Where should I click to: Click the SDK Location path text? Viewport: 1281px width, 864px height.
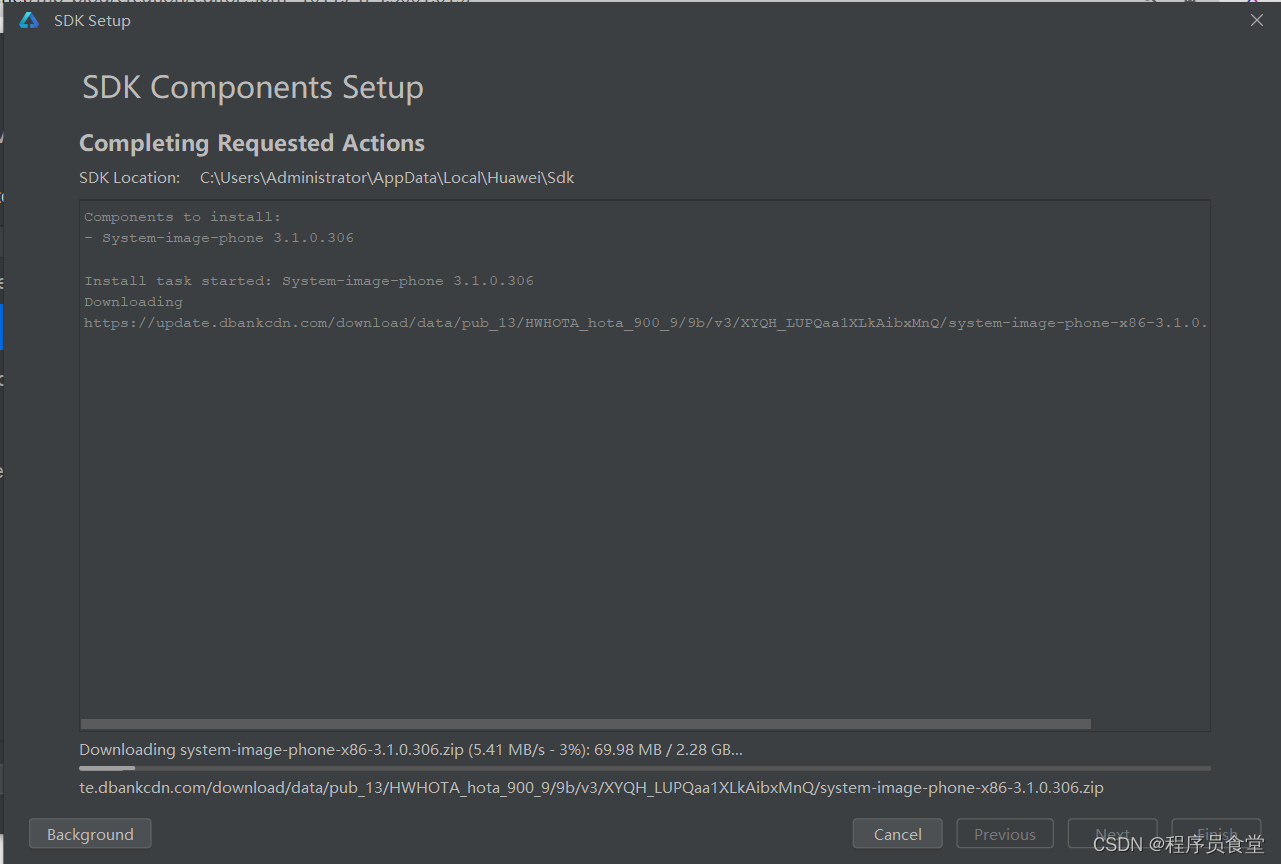[387, 178]
